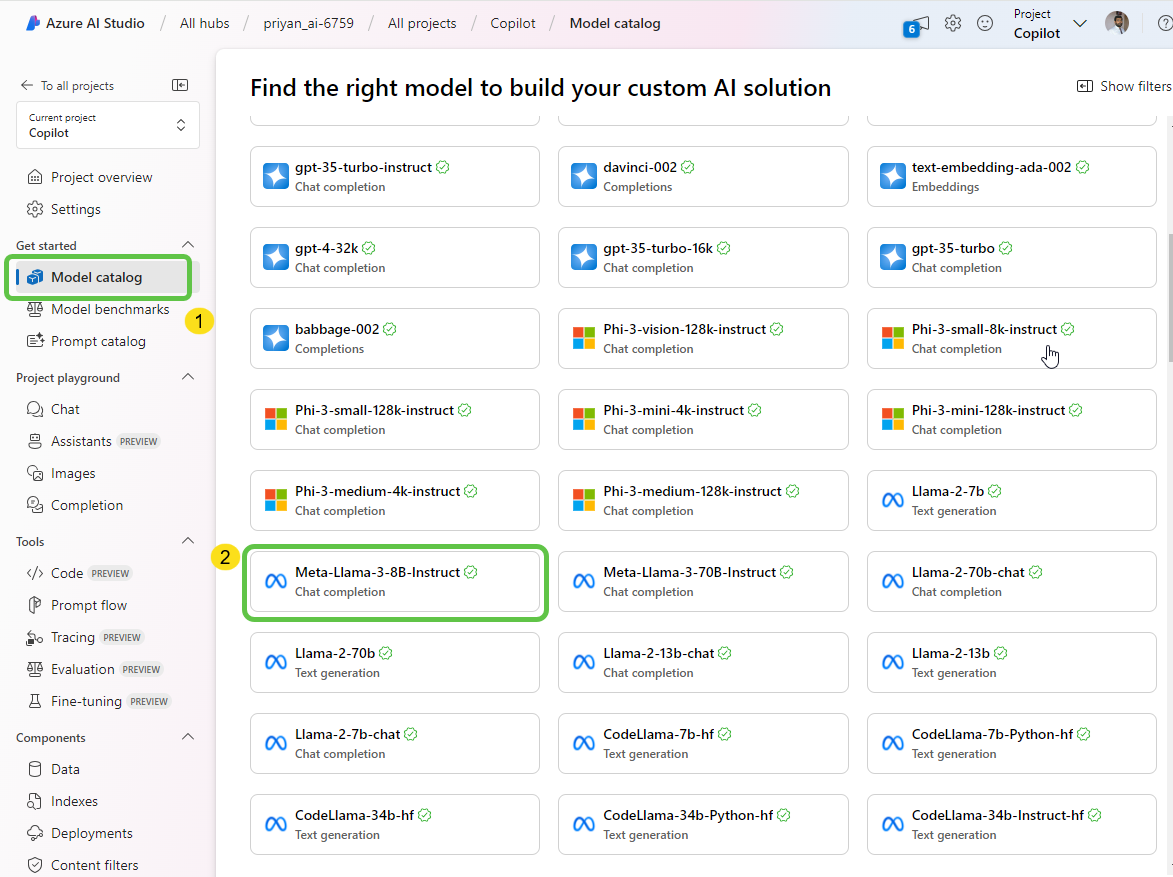Open the Phi-3-vision-128k-instruct model card
This screenshot has width=1173, height=877.
(x=703, y=338)
